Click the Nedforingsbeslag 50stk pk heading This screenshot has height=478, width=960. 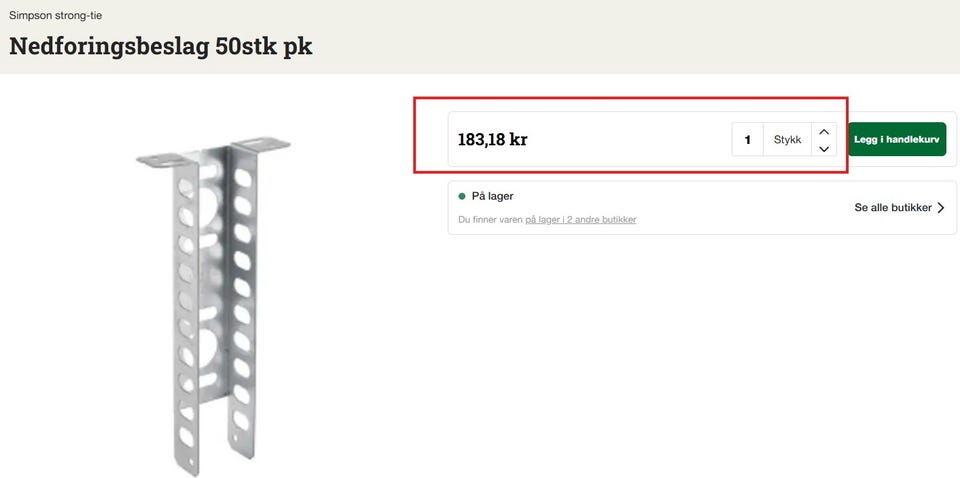coord(160,47)
